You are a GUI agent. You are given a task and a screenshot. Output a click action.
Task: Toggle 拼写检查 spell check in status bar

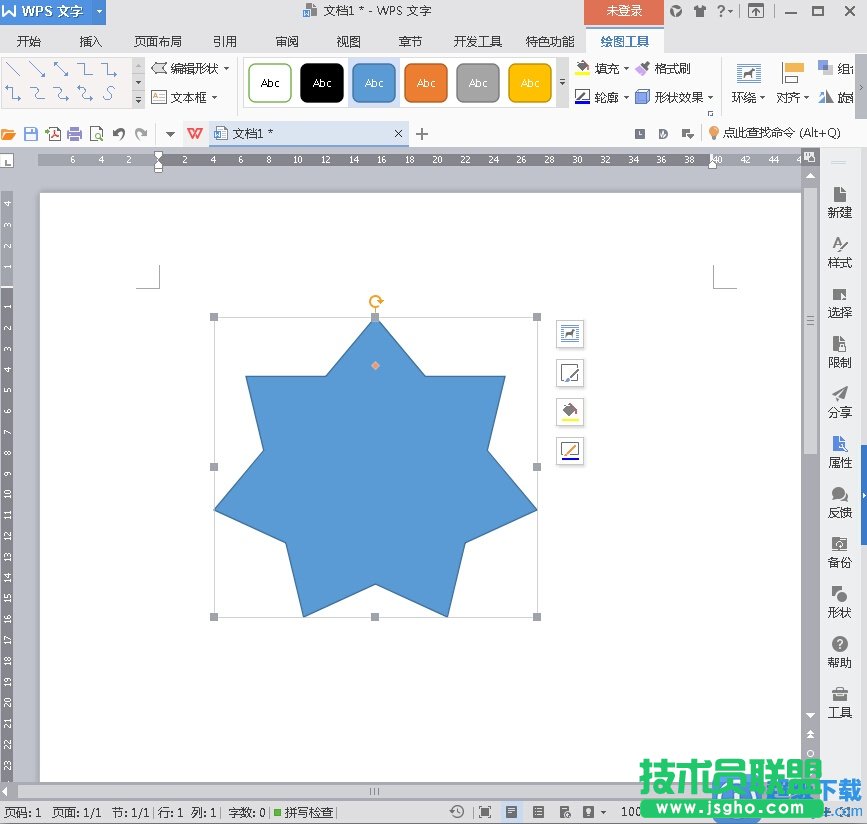pyautogui.click(x=304, y=813)
